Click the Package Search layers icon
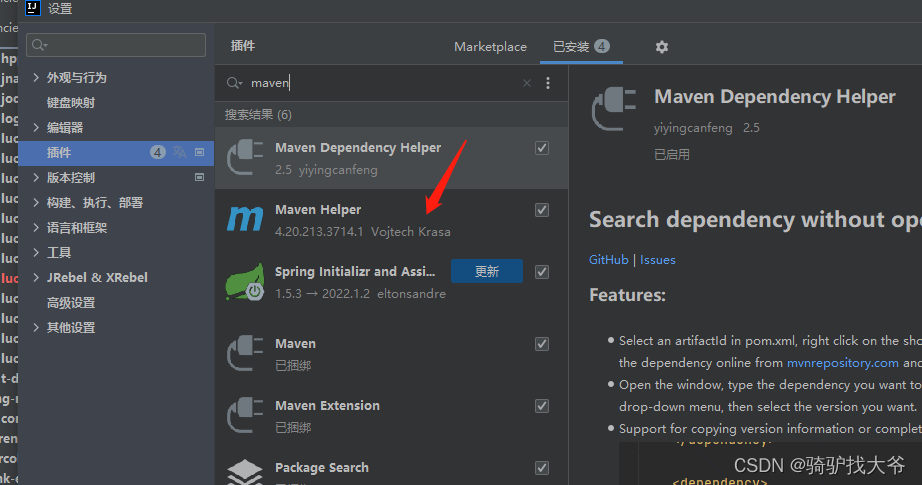922x485 pixels. pyautogui.click(x=245, y=472)
